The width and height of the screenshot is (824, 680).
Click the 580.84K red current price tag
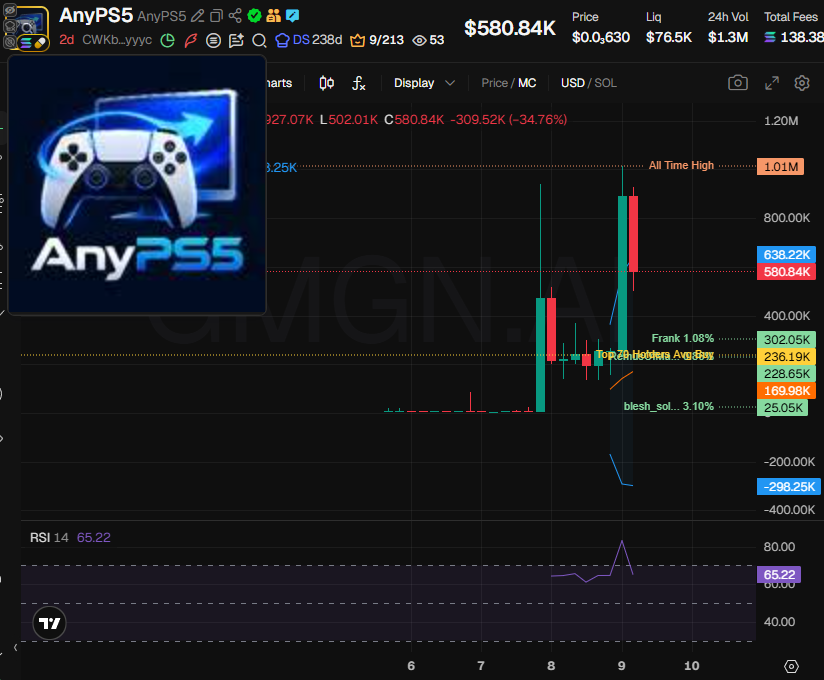coord(786,272)
